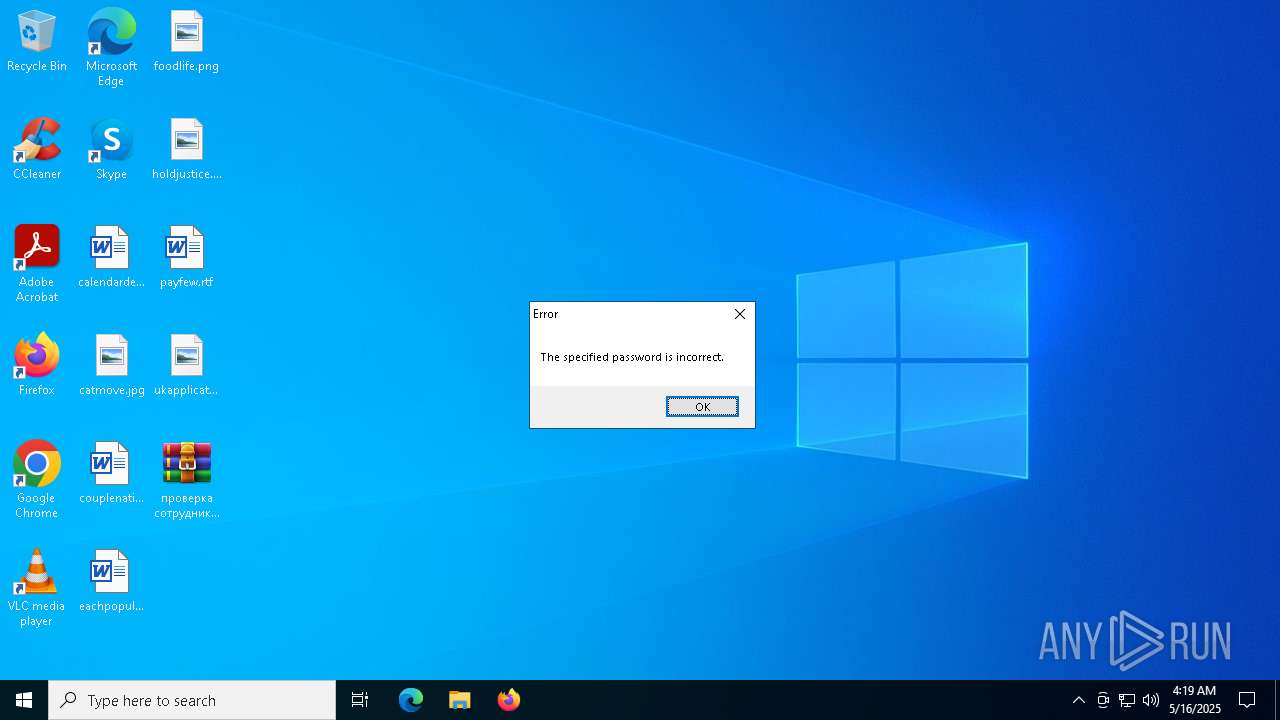Viewport: 1280px width, 720px height.
Task: Select the CCleaner desktop shortcut
Action: pos(37,150)
